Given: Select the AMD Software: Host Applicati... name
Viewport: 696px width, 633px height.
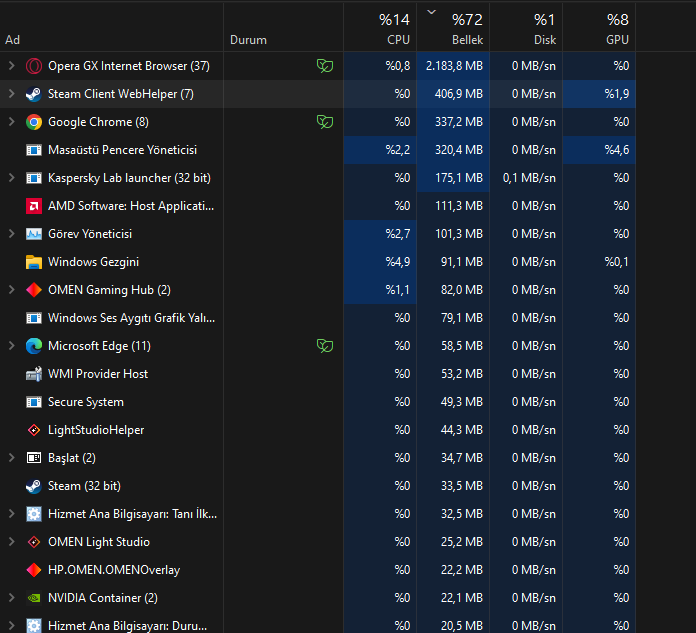Looking at the screenshot, I should coord(131,206).
